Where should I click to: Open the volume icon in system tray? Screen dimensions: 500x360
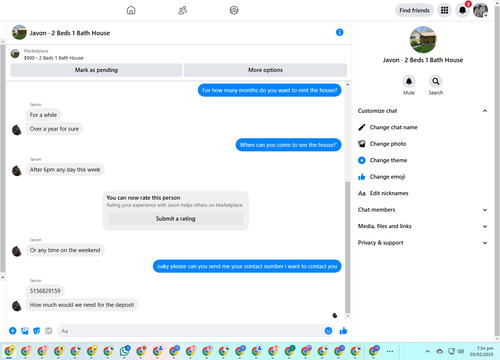[x=461, y=351]
